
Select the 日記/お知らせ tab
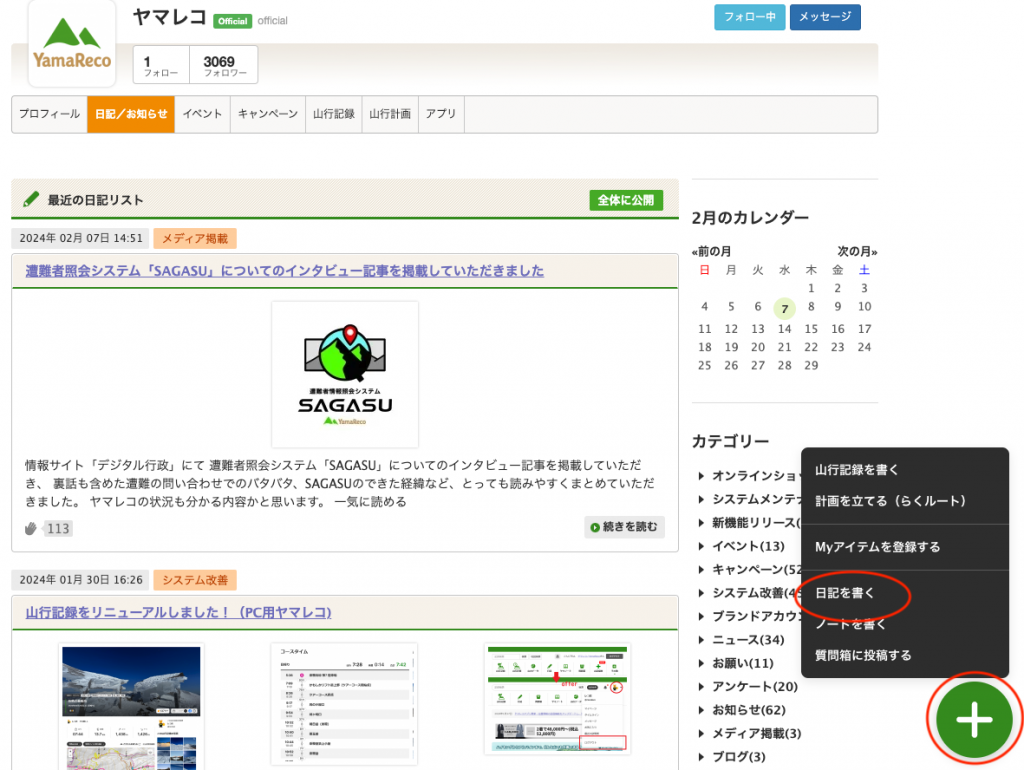pos(131,114)
